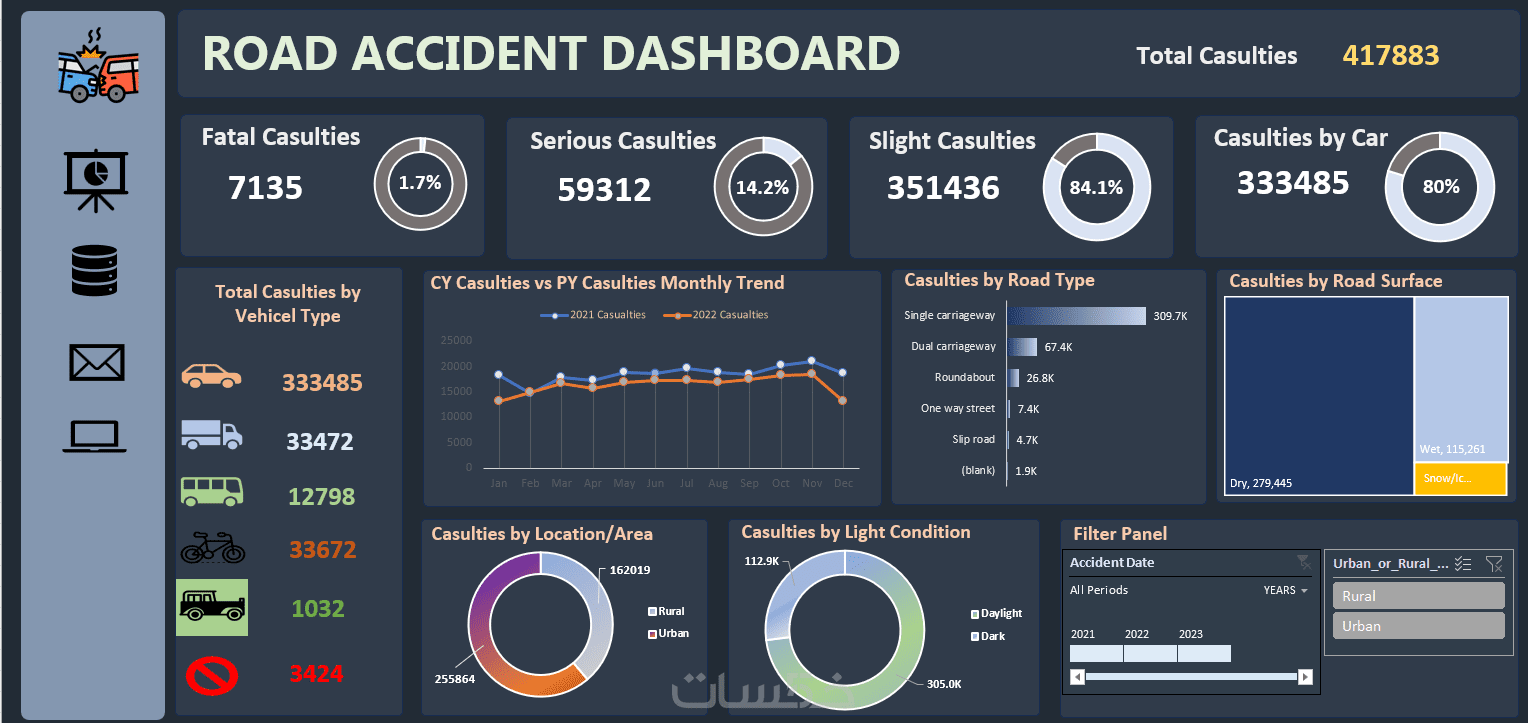Select the orange car vehicle icon
Viewport: 1528px width, 723px height.
[x=211, y=376]
